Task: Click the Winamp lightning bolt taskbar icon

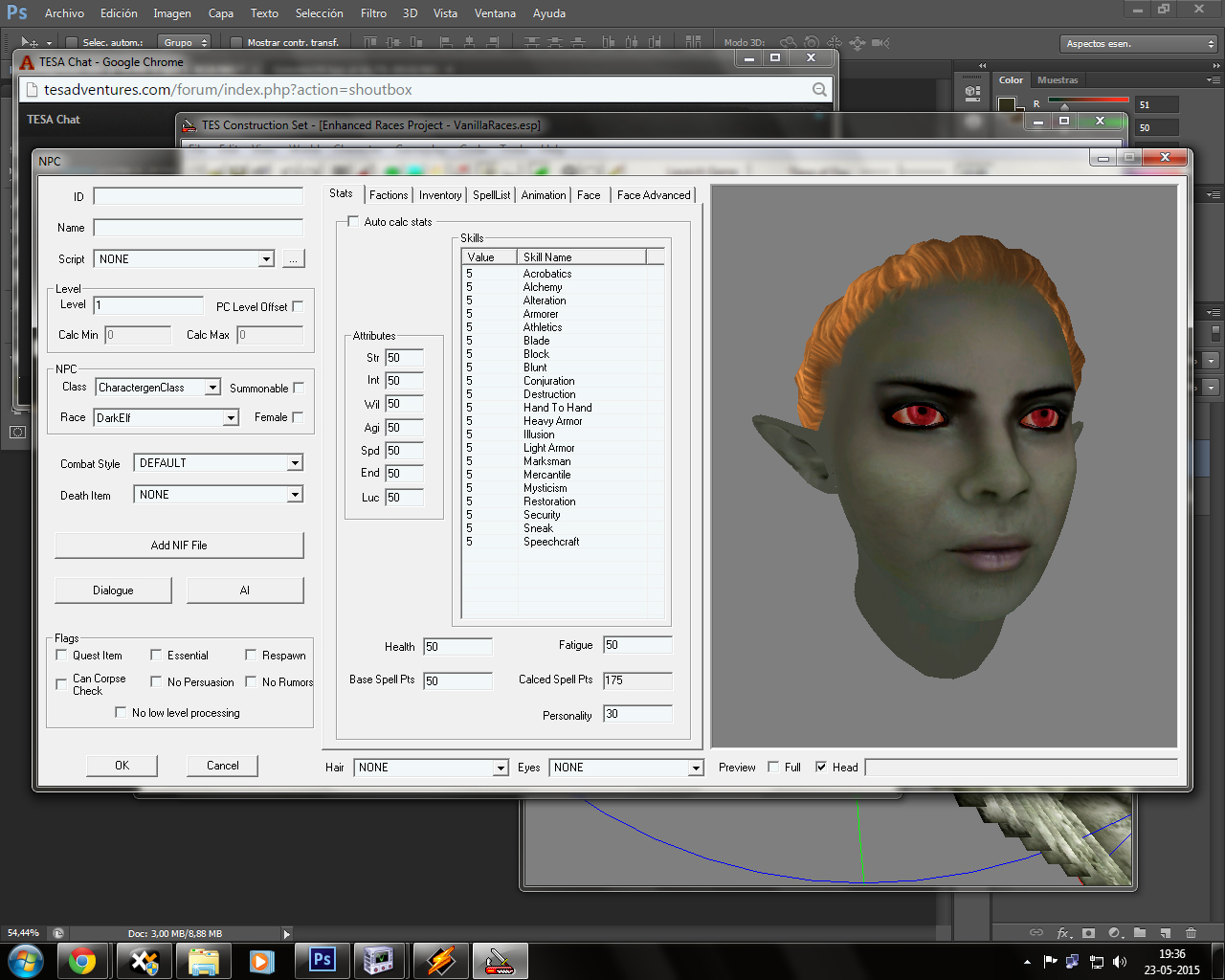Action: pos(440,960)
